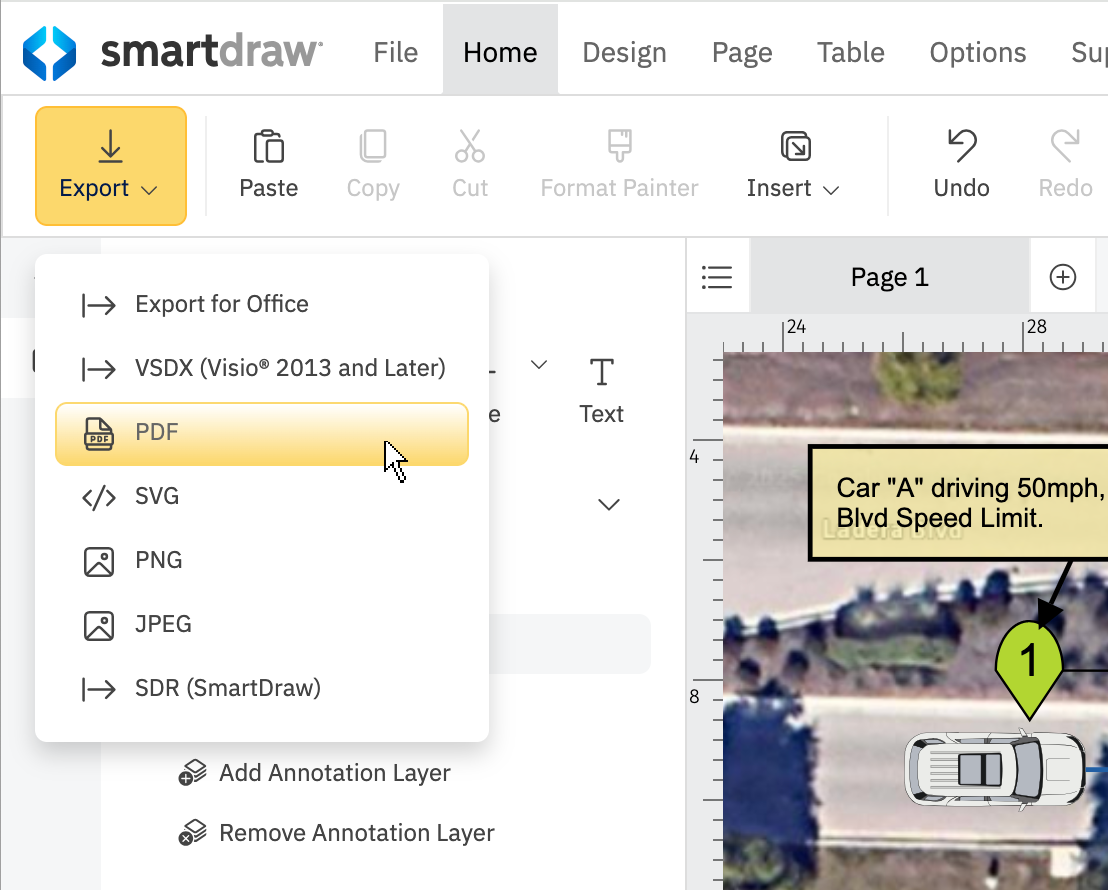This screenshot has height=890, width=1108.
Task: Switch to the Design tab
Action: [624, 52]
